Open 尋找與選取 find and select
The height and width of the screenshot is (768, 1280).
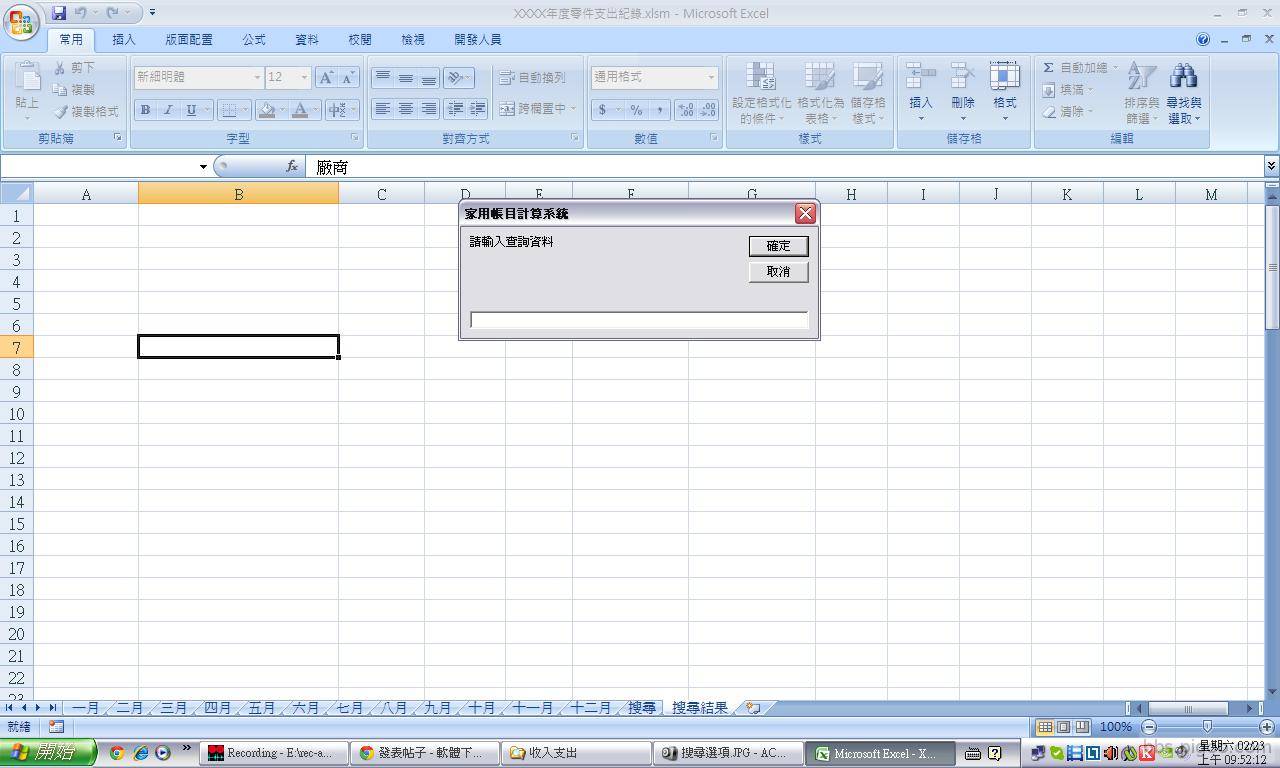[1183, 93]
